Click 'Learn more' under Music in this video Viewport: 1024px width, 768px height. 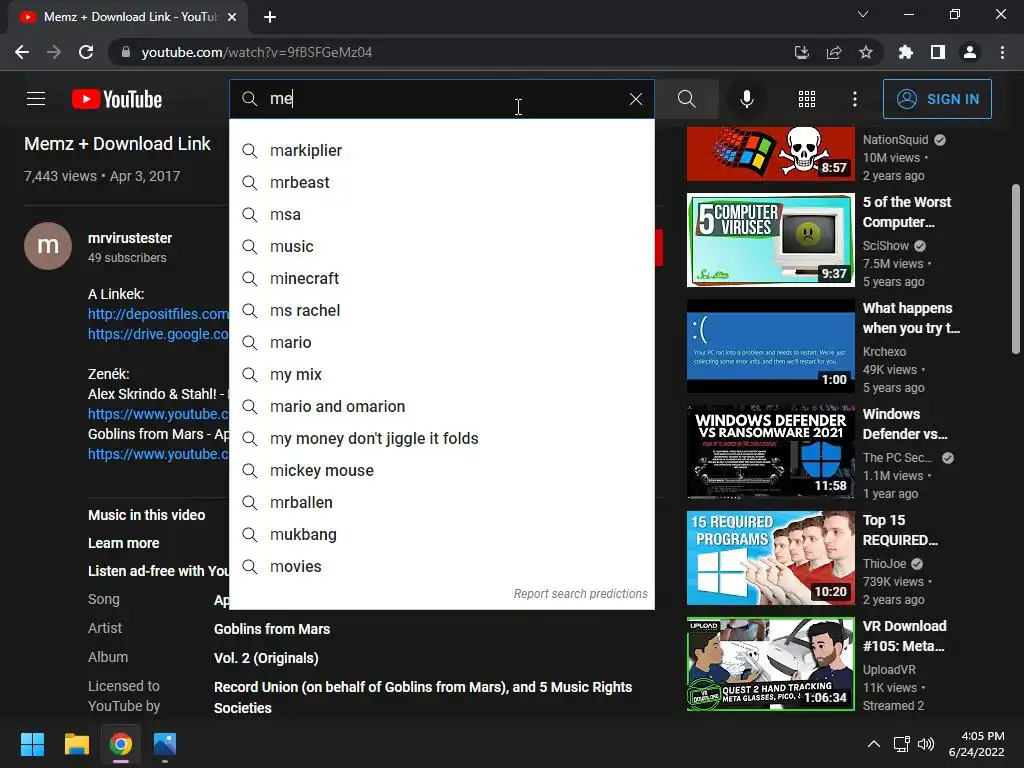tap(123, 543)
